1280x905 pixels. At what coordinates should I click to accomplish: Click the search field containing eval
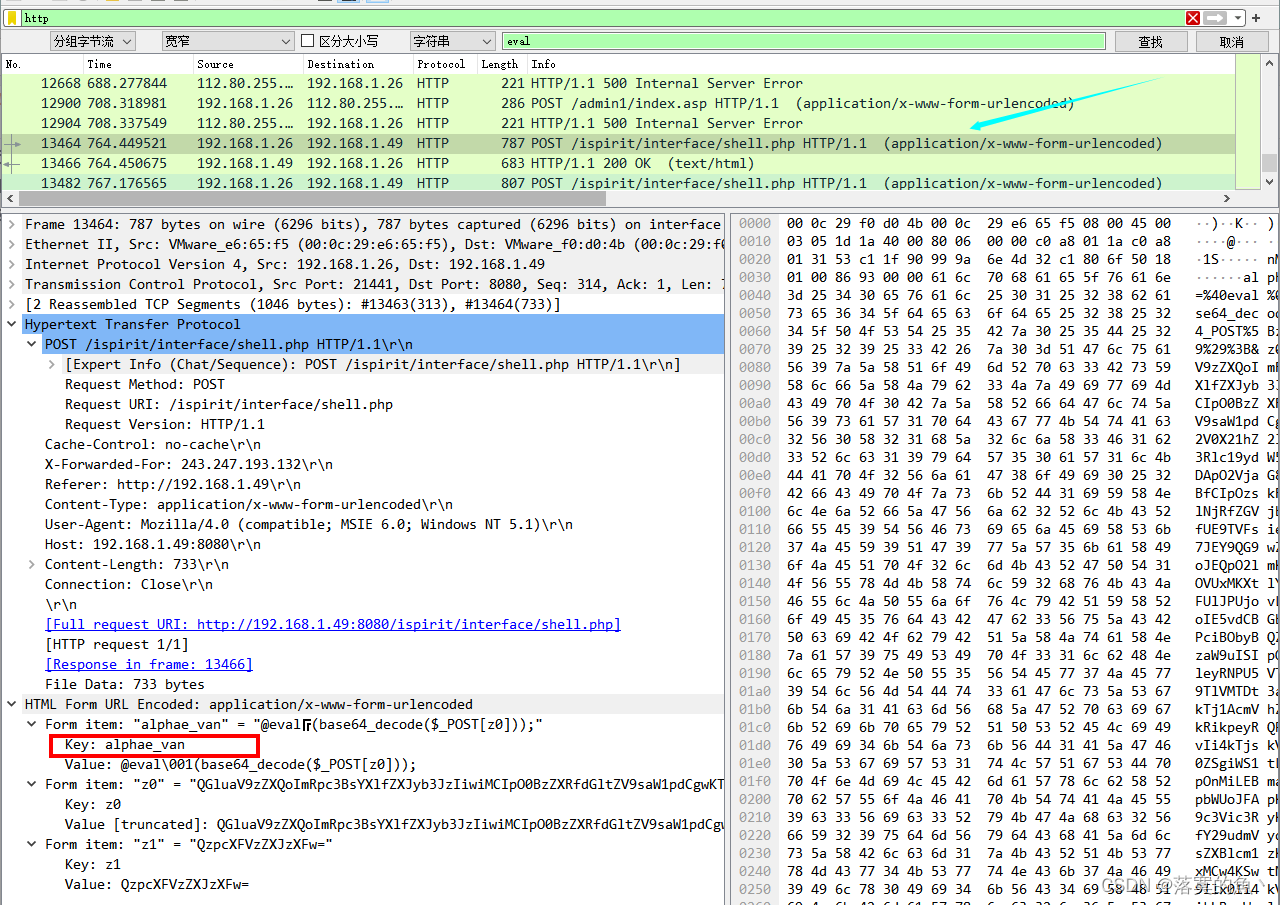pyautogui.click(x=803, y=41)
